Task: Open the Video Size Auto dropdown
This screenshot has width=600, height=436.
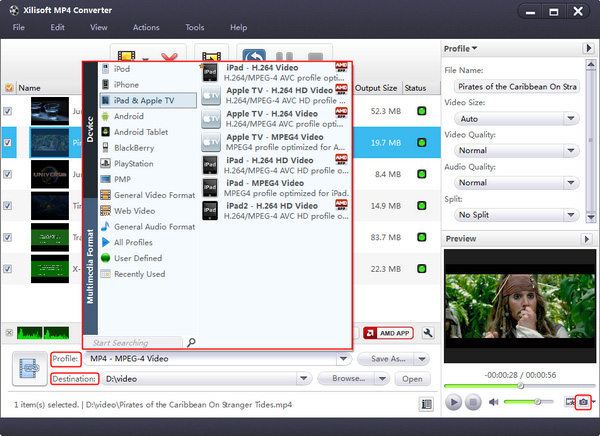Action: (571, 119)
